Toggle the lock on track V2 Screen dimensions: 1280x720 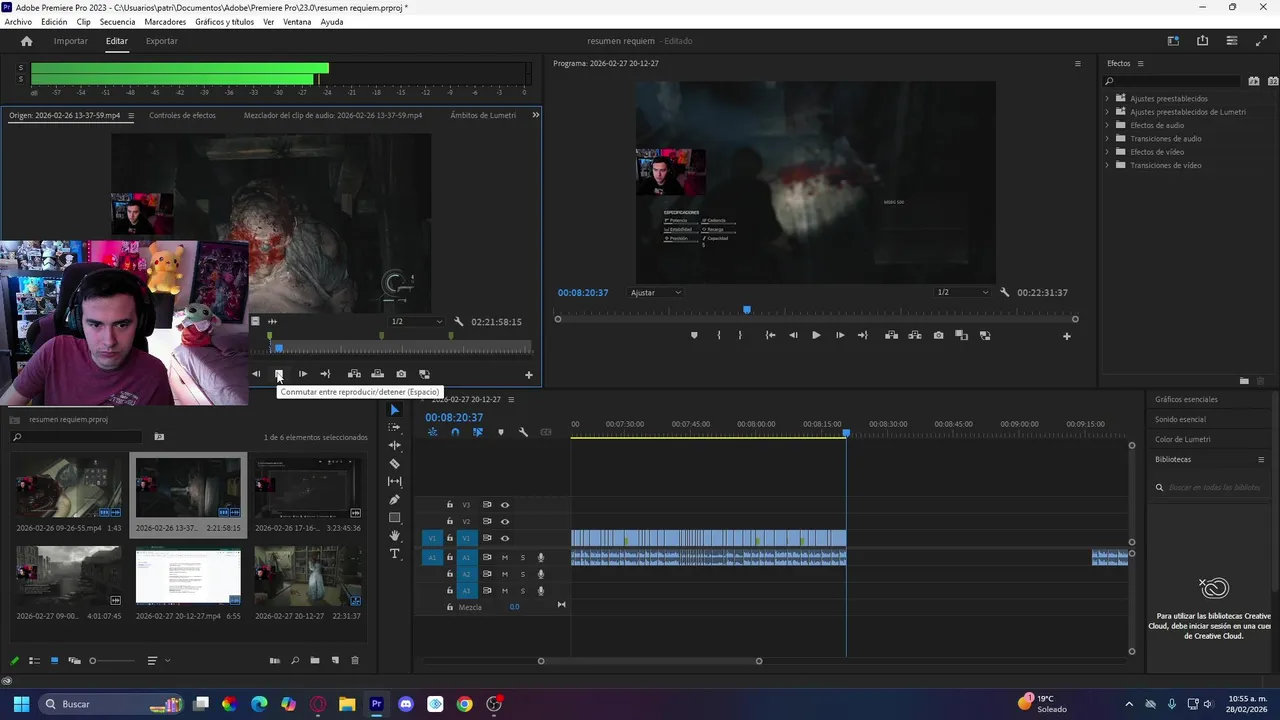click(450, 521)
